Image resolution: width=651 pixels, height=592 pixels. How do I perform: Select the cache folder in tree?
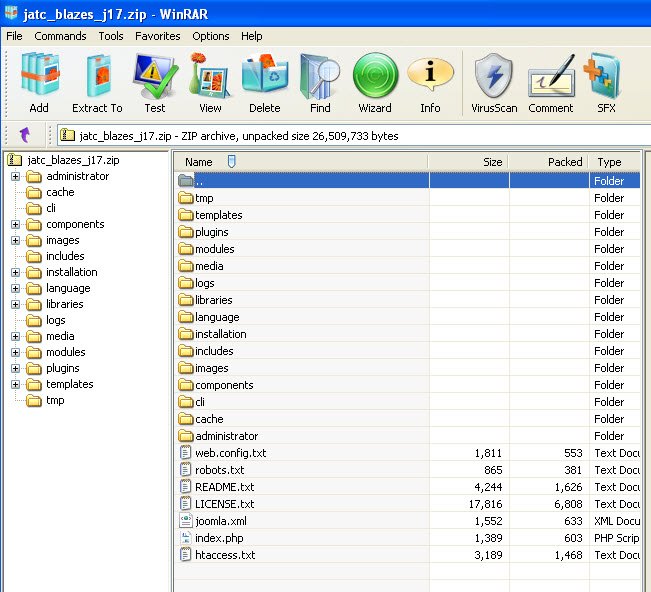(x=60, y=192)
